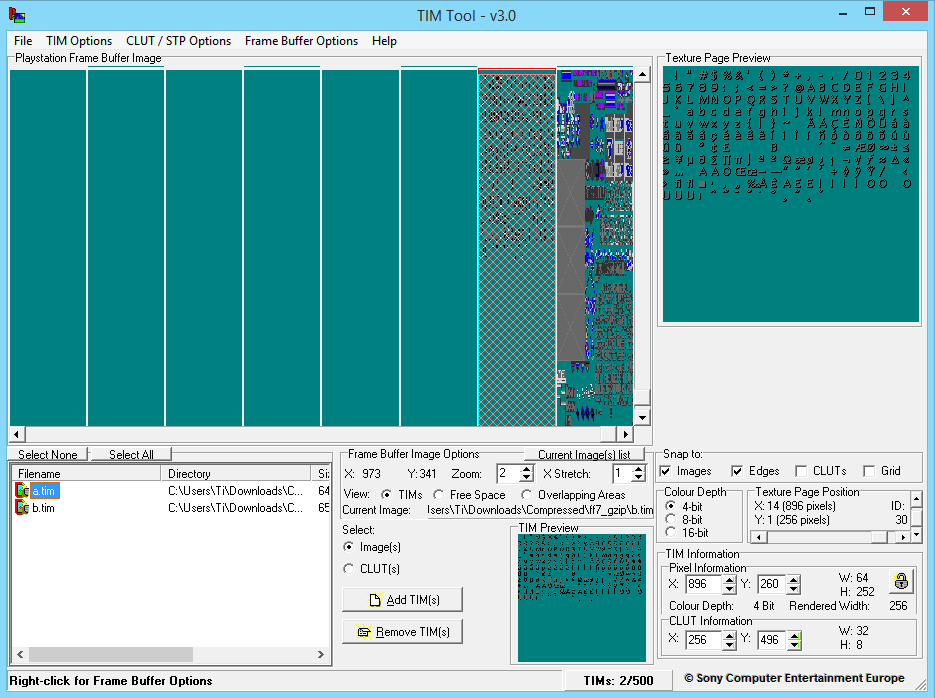
Task: Click the Pixel Information X field
Action: (704, 584)
